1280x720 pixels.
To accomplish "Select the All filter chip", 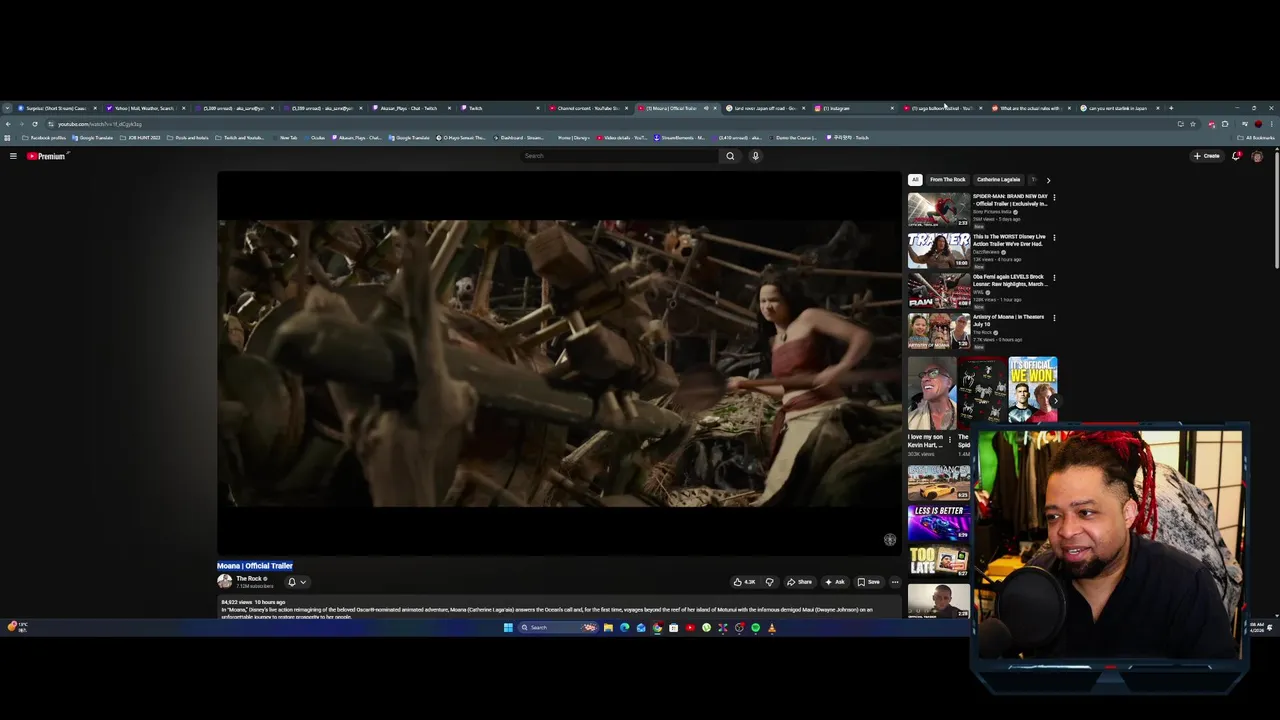I will (914, 180).
